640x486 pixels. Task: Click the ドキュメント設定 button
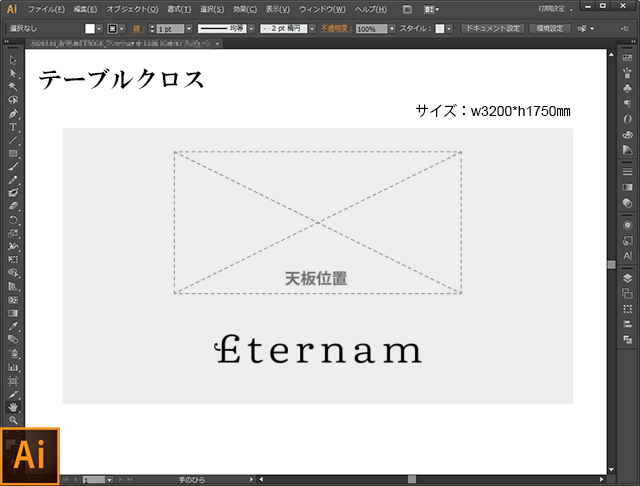coord(492,29)
